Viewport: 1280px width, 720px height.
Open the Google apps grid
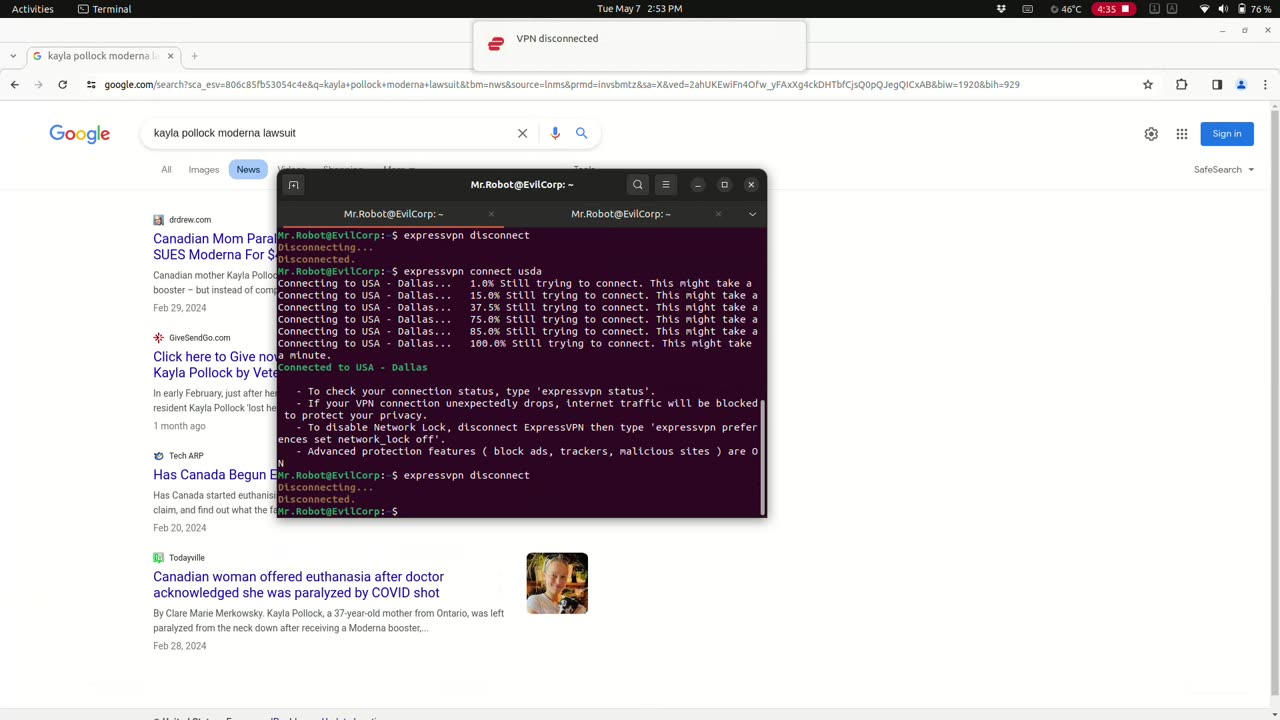click(x=1182, y=134)
